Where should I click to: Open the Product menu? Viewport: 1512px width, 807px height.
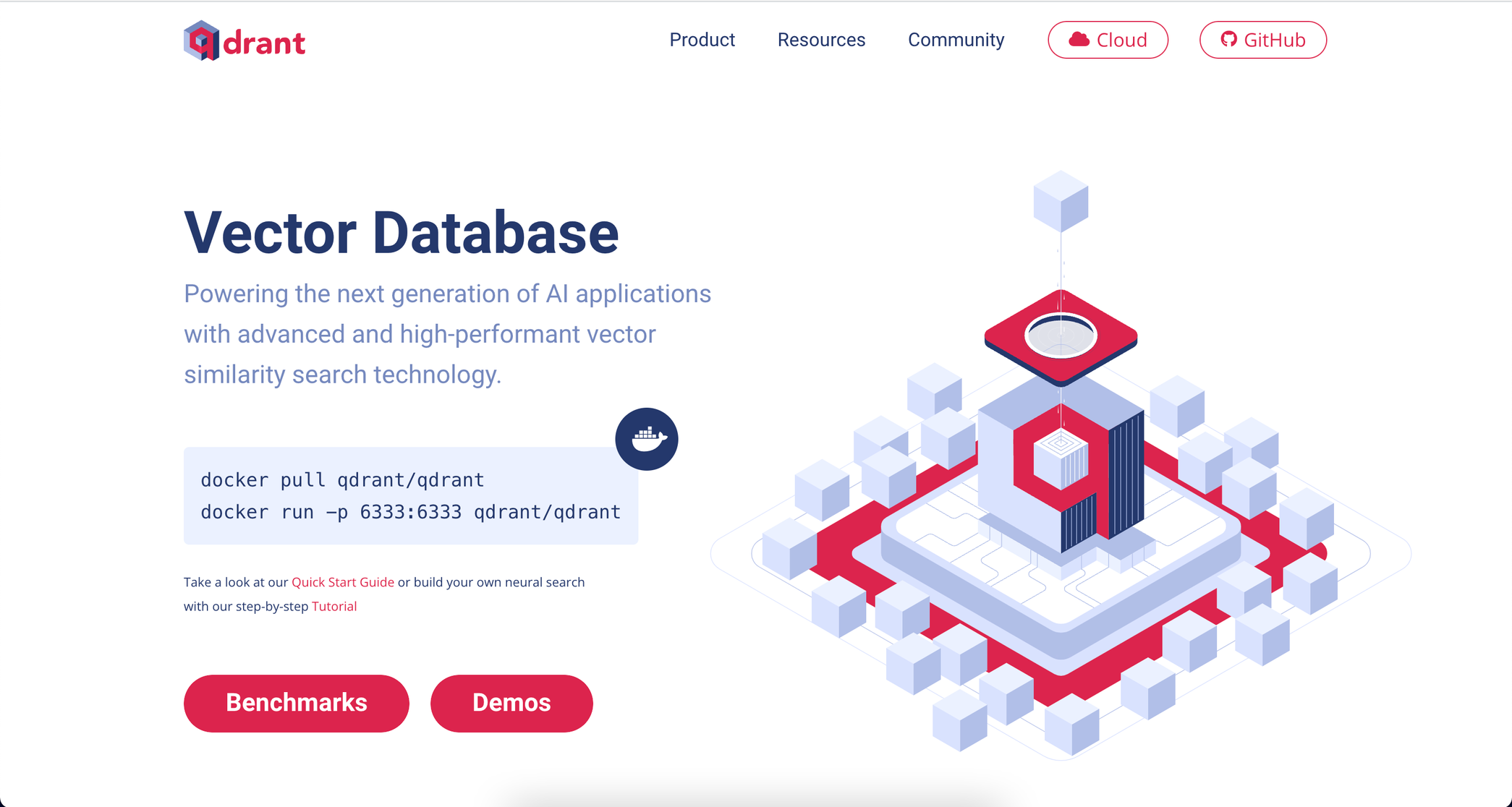pos(702,40)
